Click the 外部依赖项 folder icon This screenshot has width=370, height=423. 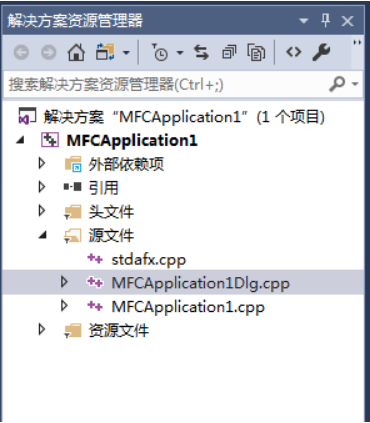tap(73, 164)
